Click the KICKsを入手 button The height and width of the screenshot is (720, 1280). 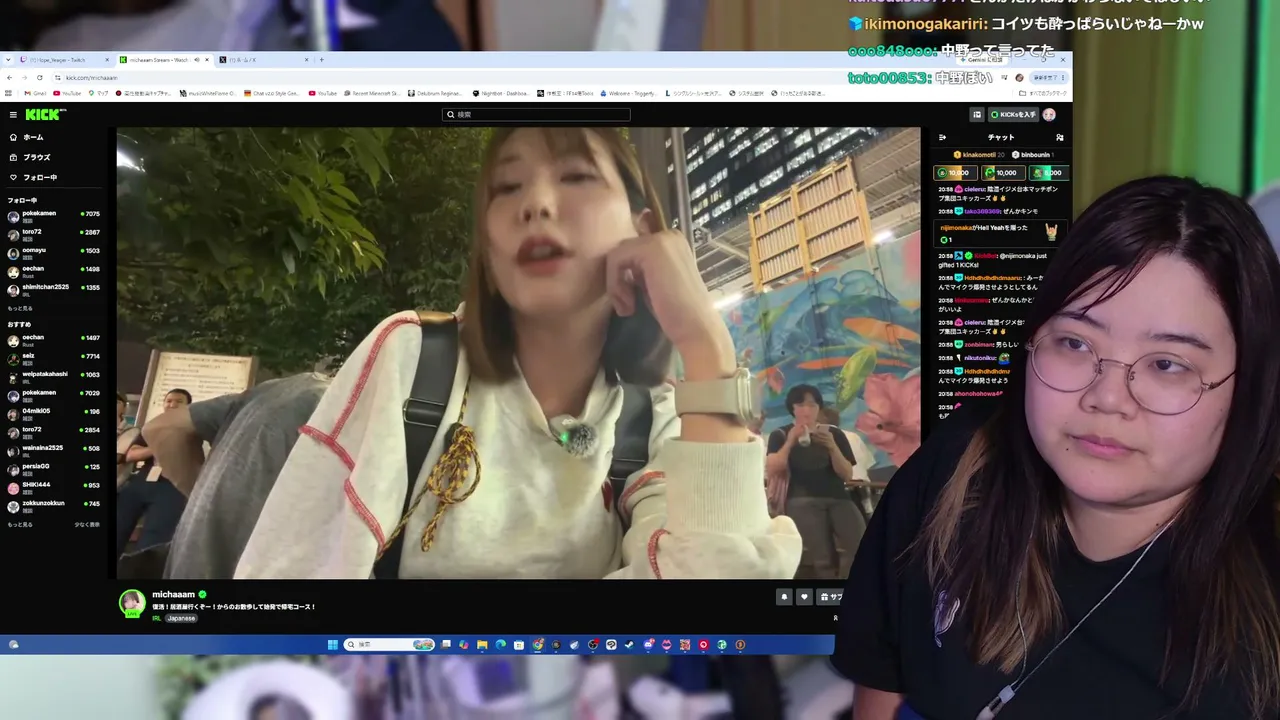tap(1013, 115)
